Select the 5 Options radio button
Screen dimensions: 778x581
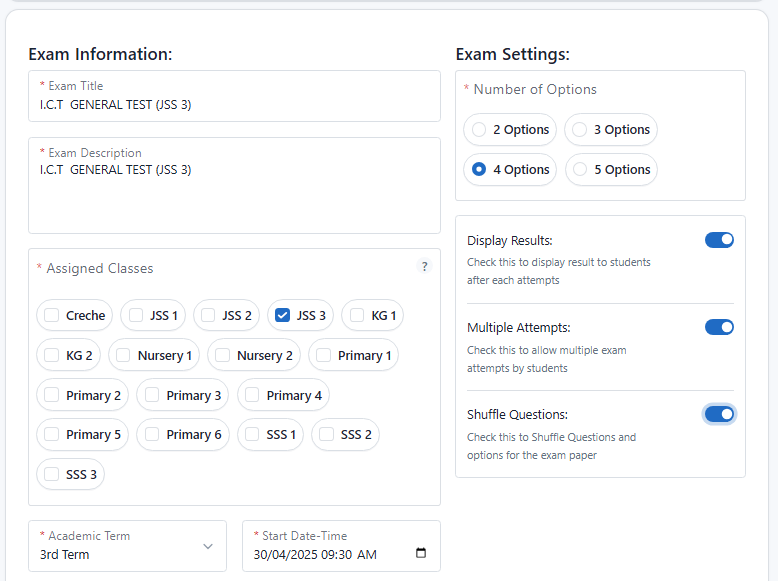pos(580,170)
